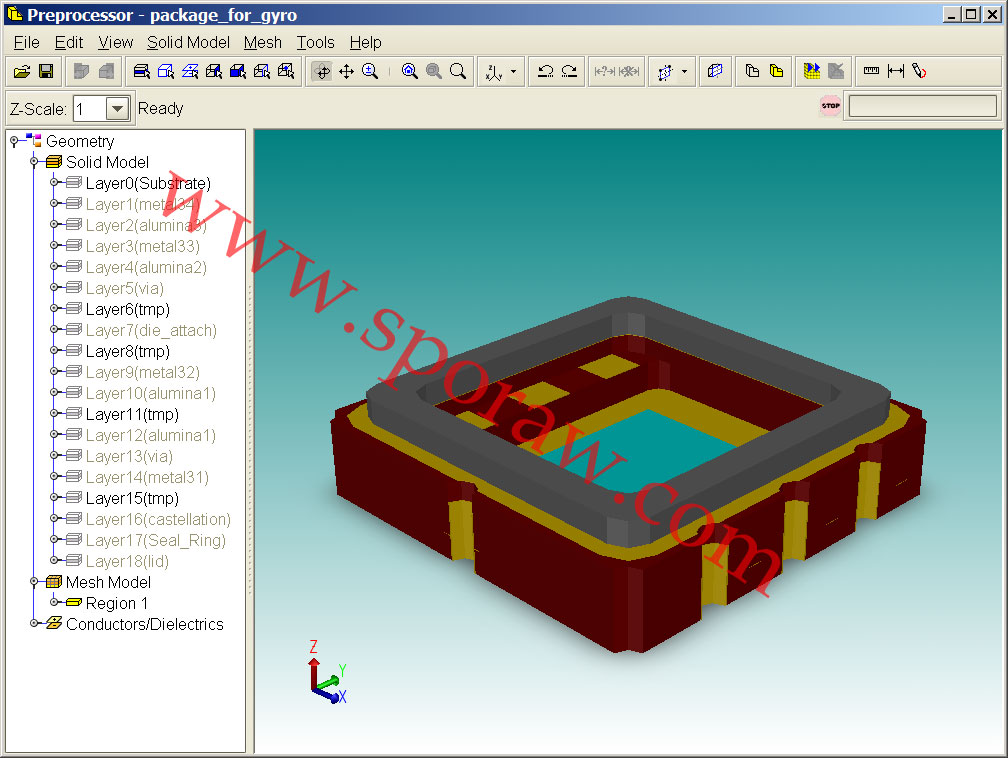This screenshot has width=1008, height=758.
Task: Toggle the hidden Layer7(die_attach) item
Action: coord(150,330)
